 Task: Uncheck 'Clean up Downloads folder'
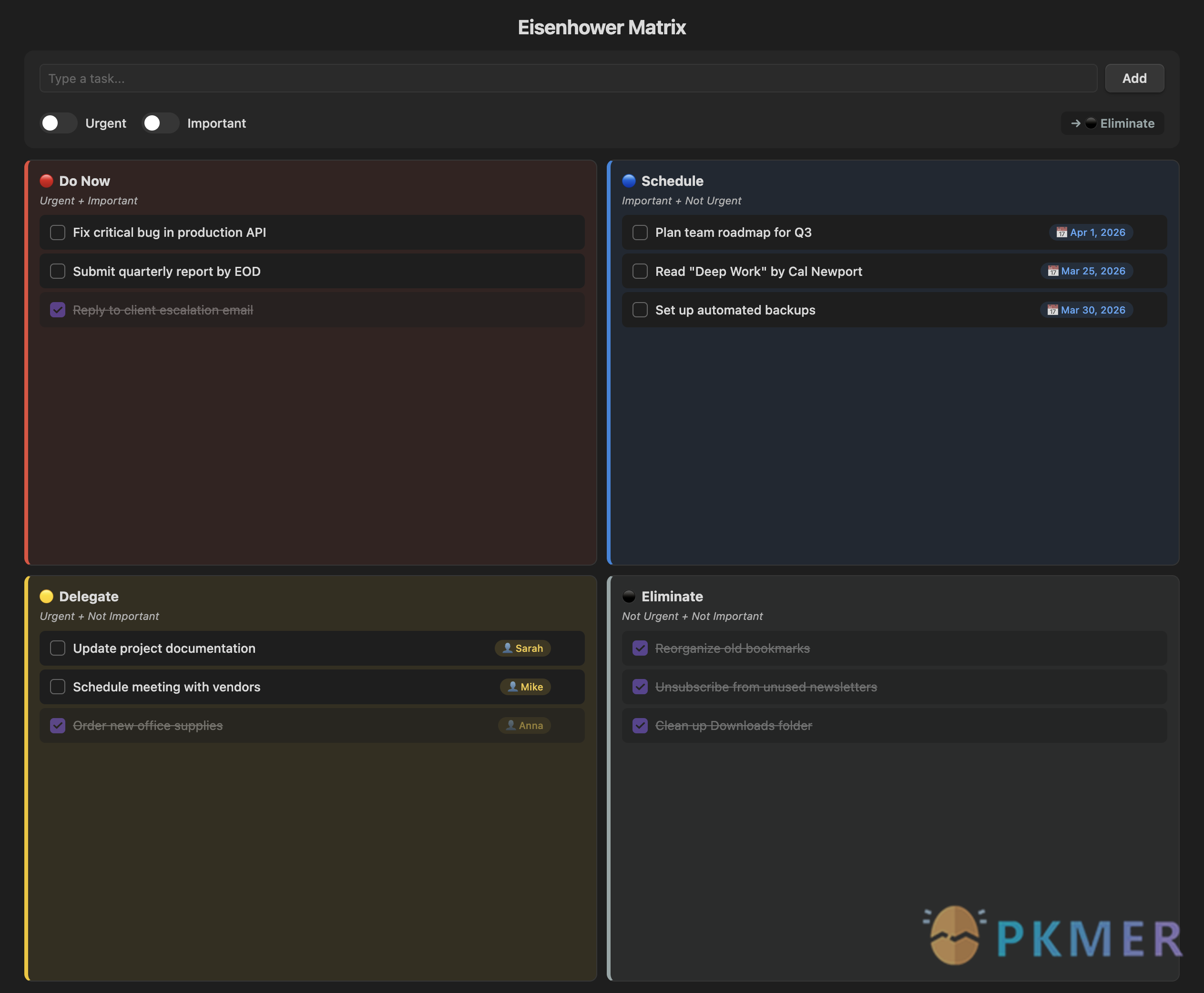640,725
